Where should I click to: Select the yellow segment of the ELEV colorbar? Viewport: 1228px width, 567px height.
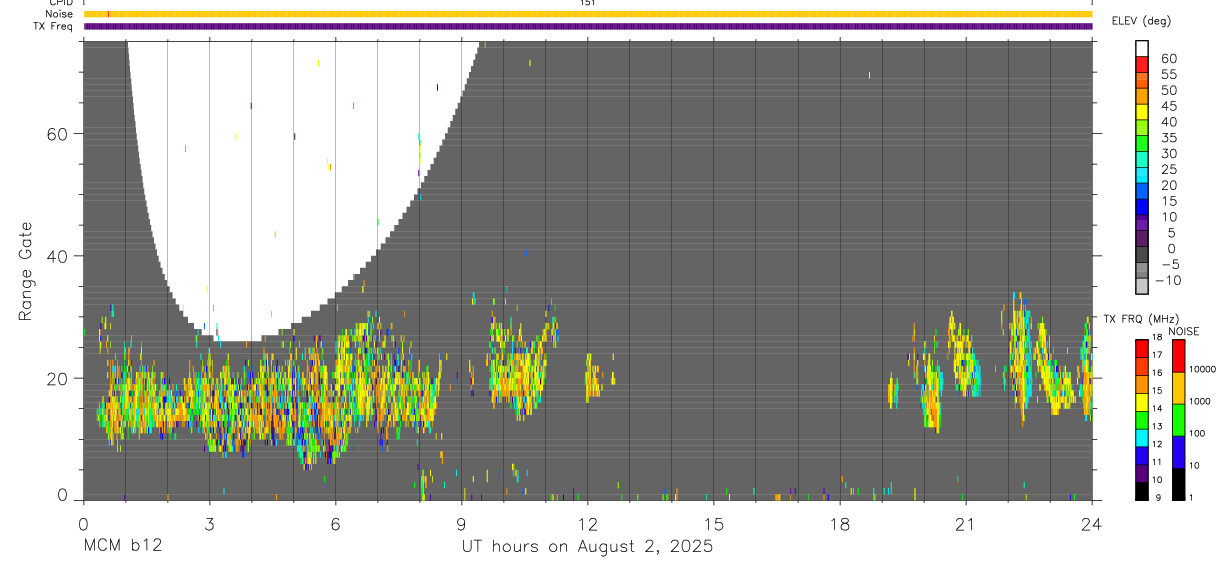tap(1142, 112)
